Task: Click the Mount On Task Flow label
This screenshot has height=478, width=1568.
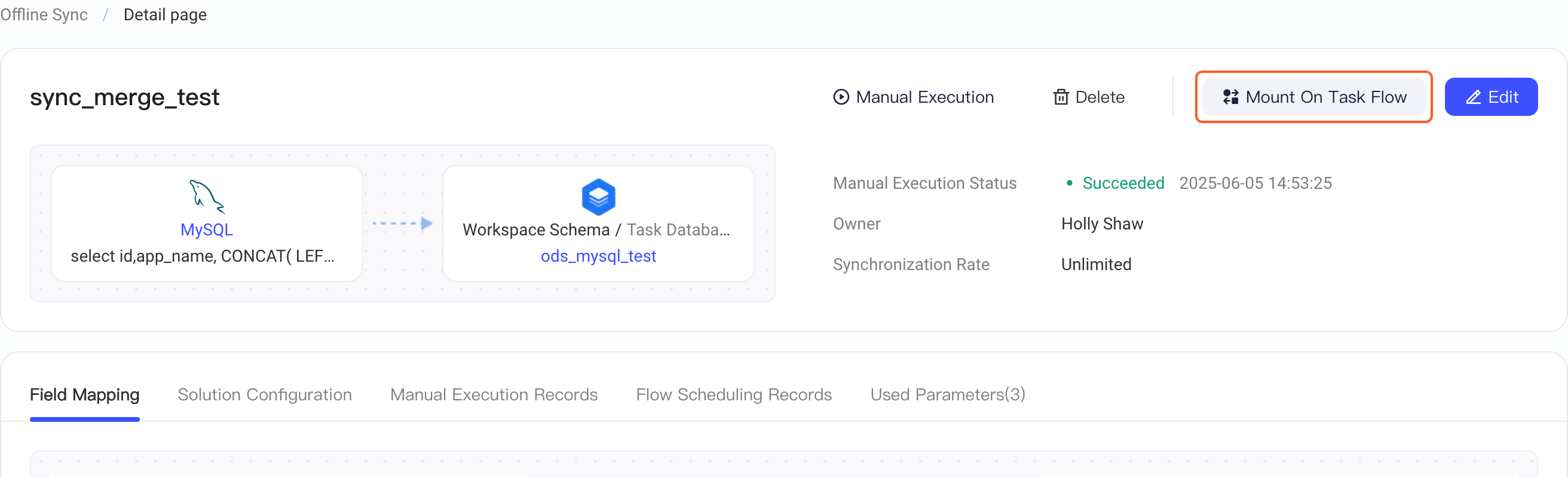Action: (1326, 97)
